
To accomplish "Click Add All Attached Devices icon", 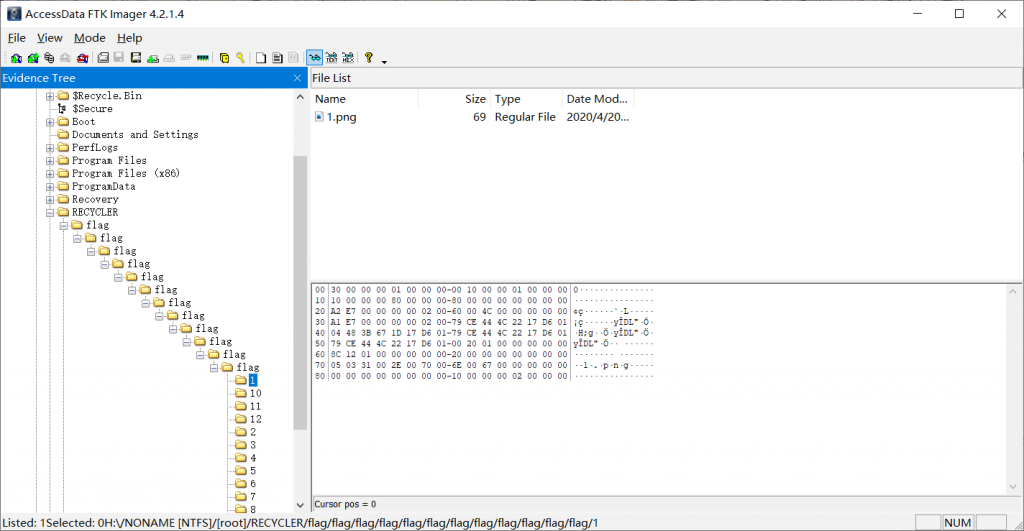I will pyautogui.click(x=33, y=58).
